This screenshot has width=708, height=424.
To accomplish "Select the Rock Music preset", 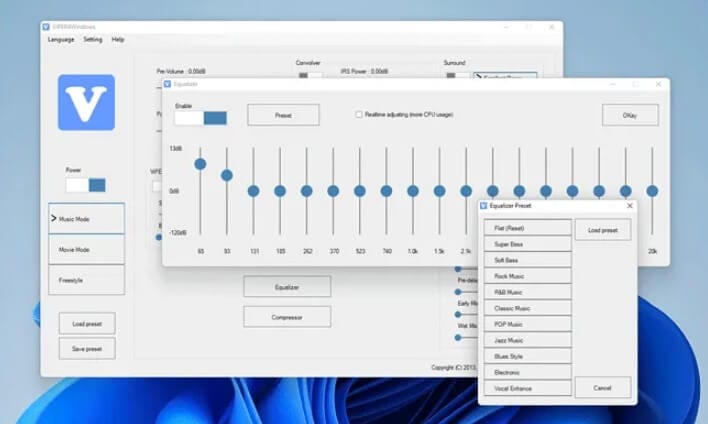I will (527, 276).
